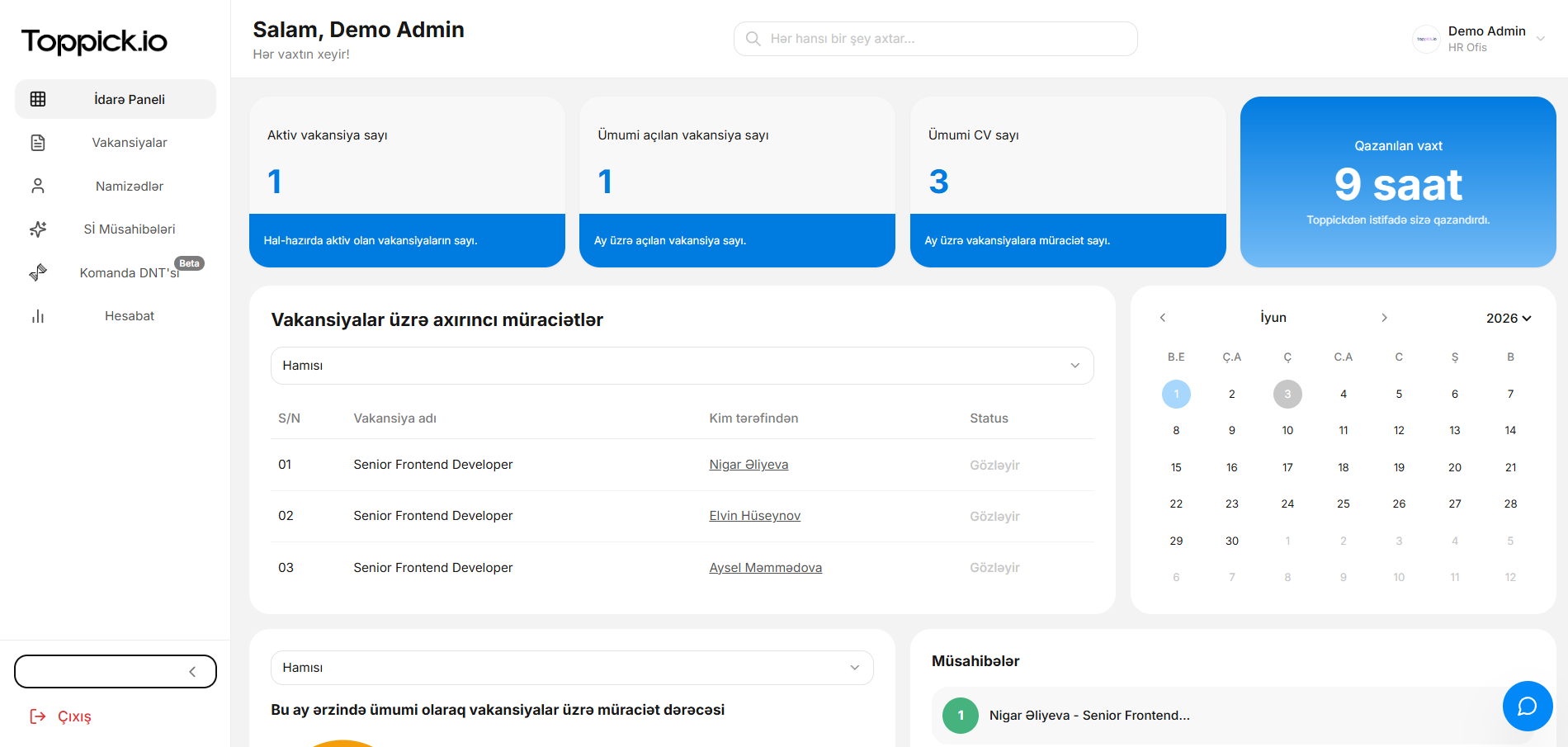Viewport: 1568px width, 747px height.
Task: Click Gözləyir status in row 03
Action: [994, 568]
